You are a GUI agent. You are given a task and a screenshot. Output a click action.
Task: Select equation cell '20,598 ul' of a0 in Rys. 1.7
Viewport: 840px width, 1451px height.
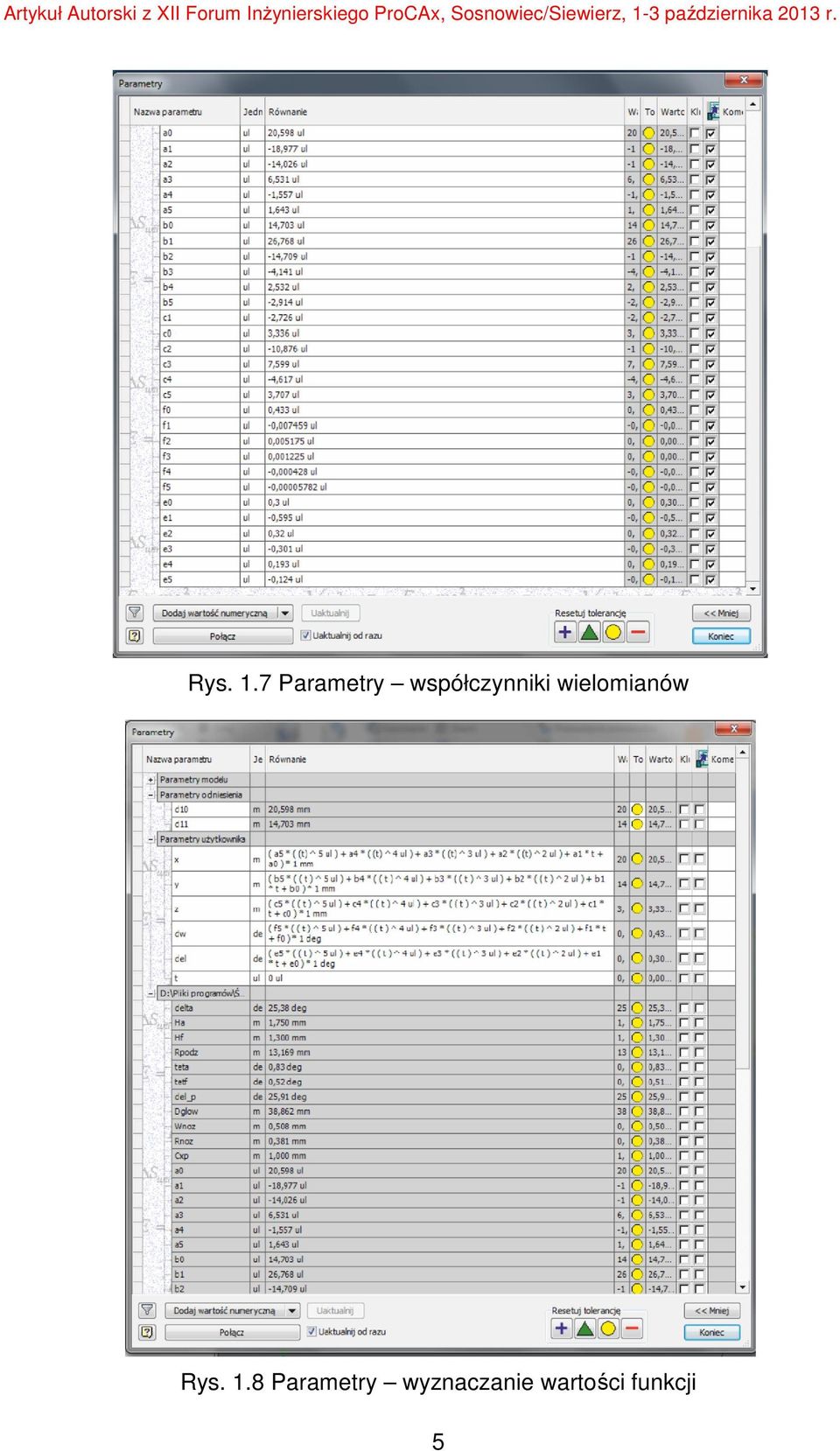444,133
